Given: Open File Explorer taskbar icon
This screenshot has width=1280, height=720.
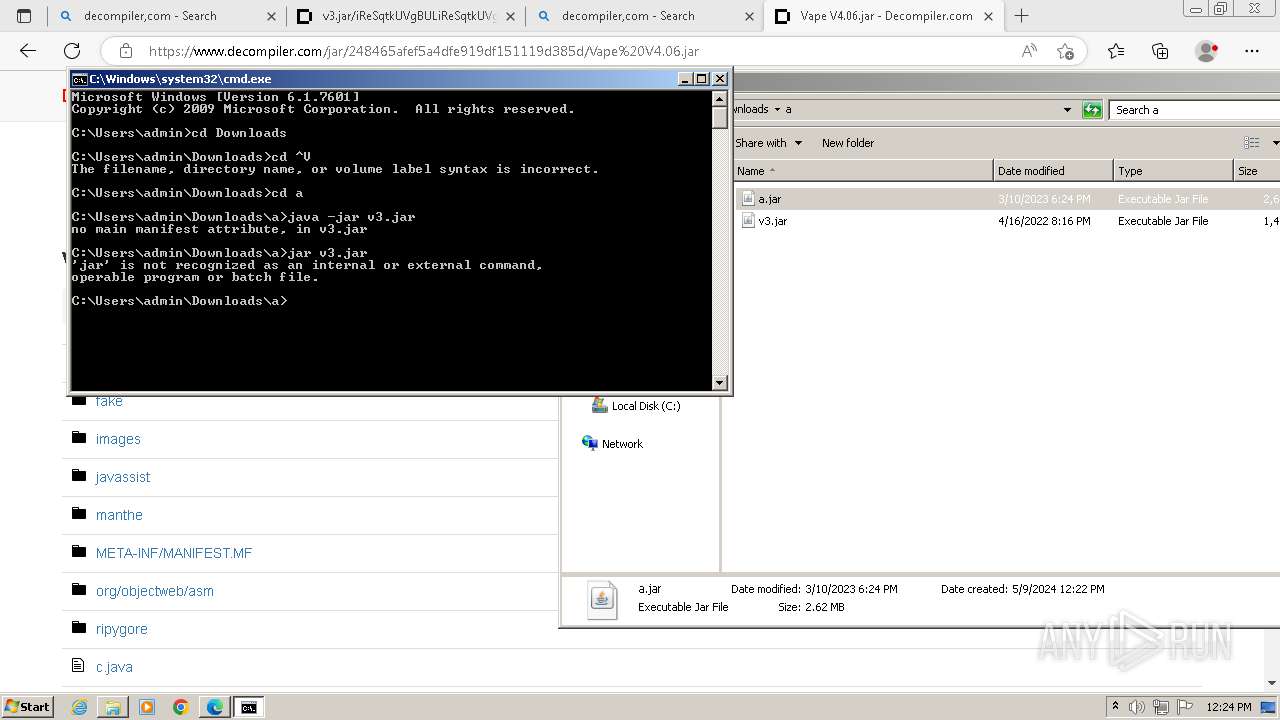Looking at the screenshot, I should point(113,707).
